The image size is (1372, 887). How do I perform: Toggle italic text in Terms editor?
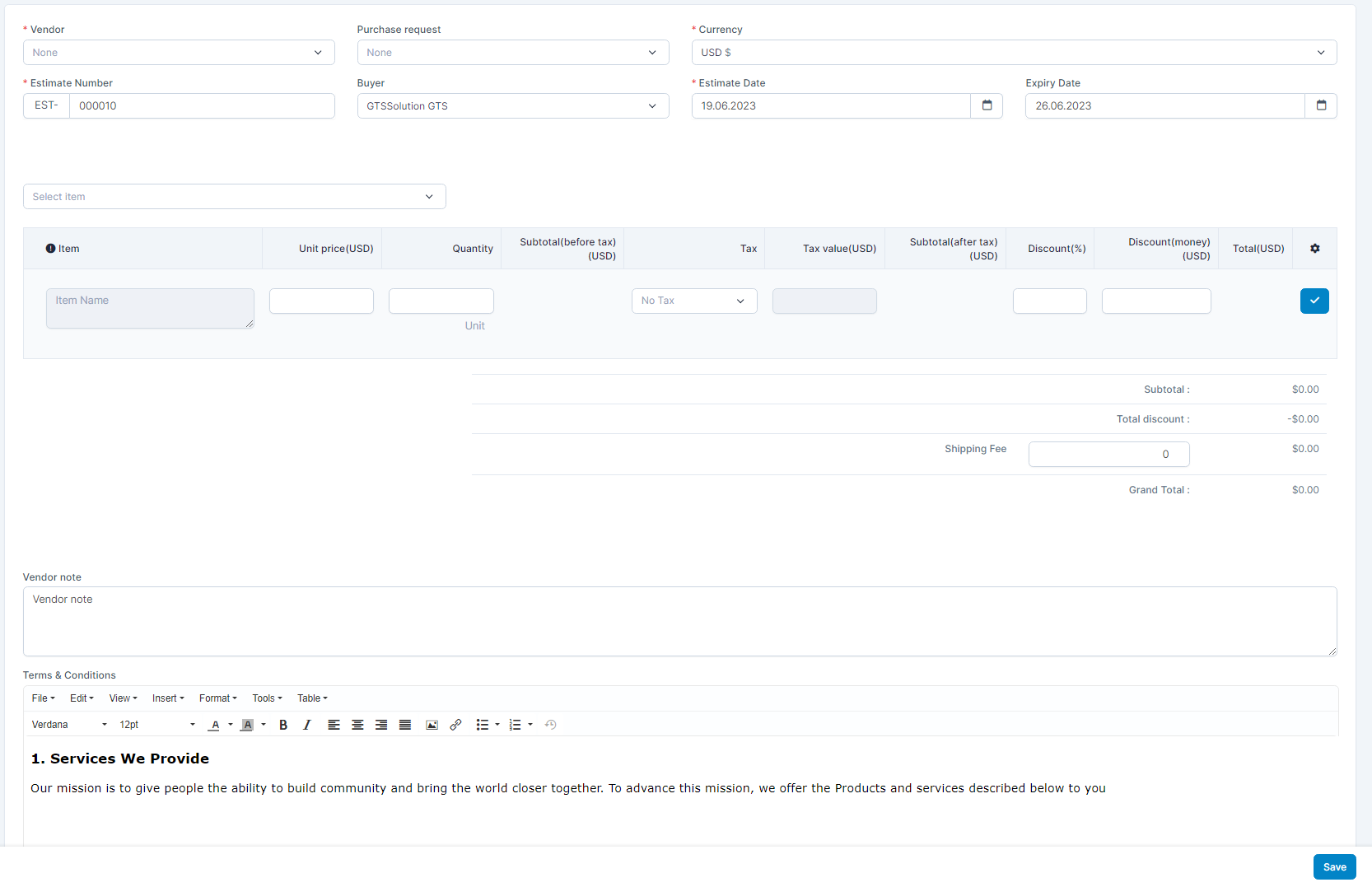click(x=307, y=725)
